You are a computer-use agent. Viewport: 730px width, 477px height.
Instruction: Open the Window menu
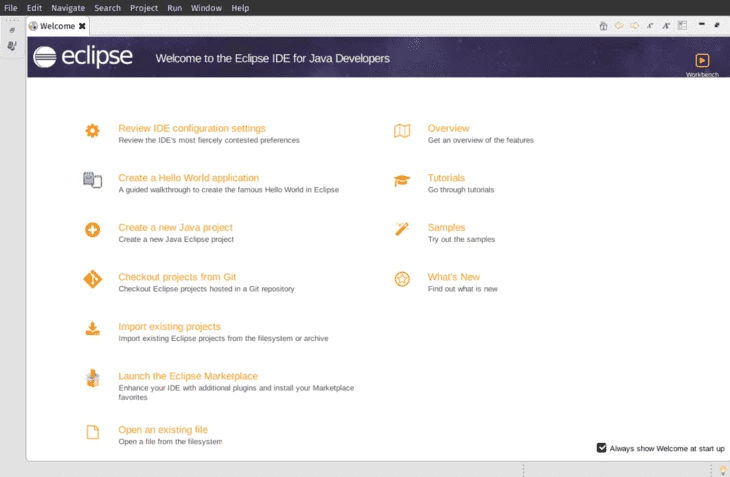click(206, 8)
